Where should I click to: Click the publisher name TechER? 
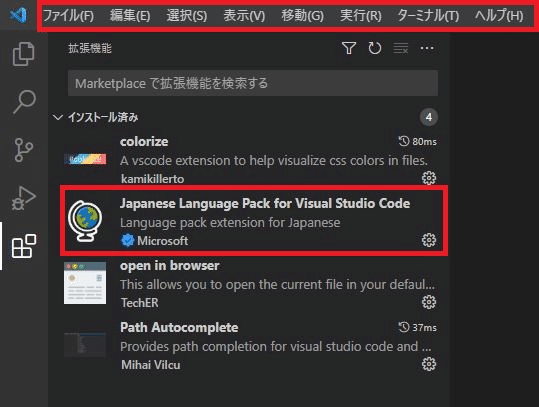140,303
